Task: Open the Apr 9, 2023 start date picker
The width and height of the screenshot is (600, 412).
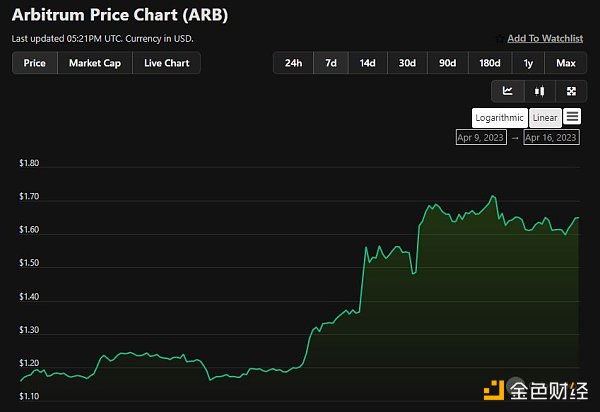Action: tap(480, 138)
